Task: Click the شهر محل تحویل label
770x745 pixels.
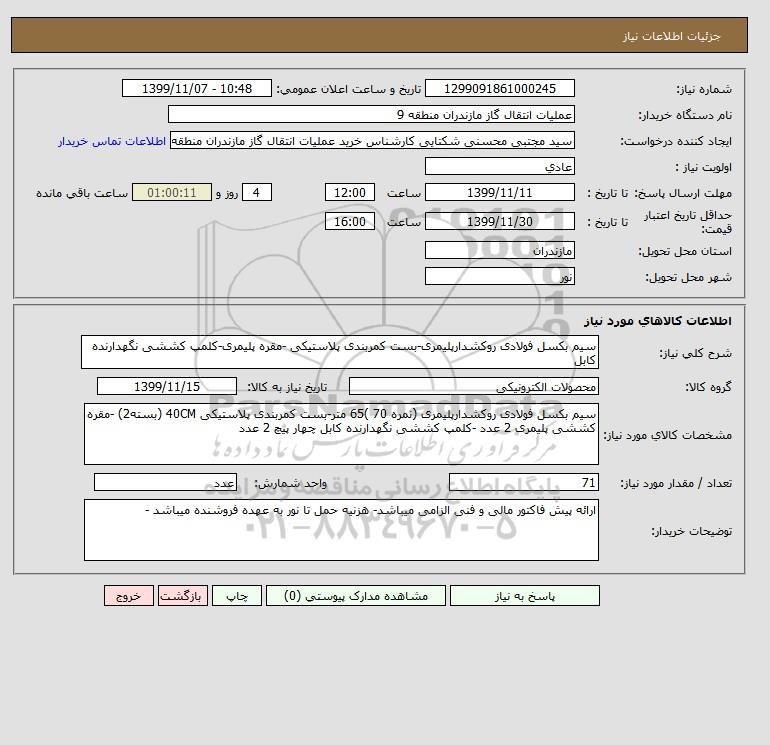Action: (x=688, y=277)
